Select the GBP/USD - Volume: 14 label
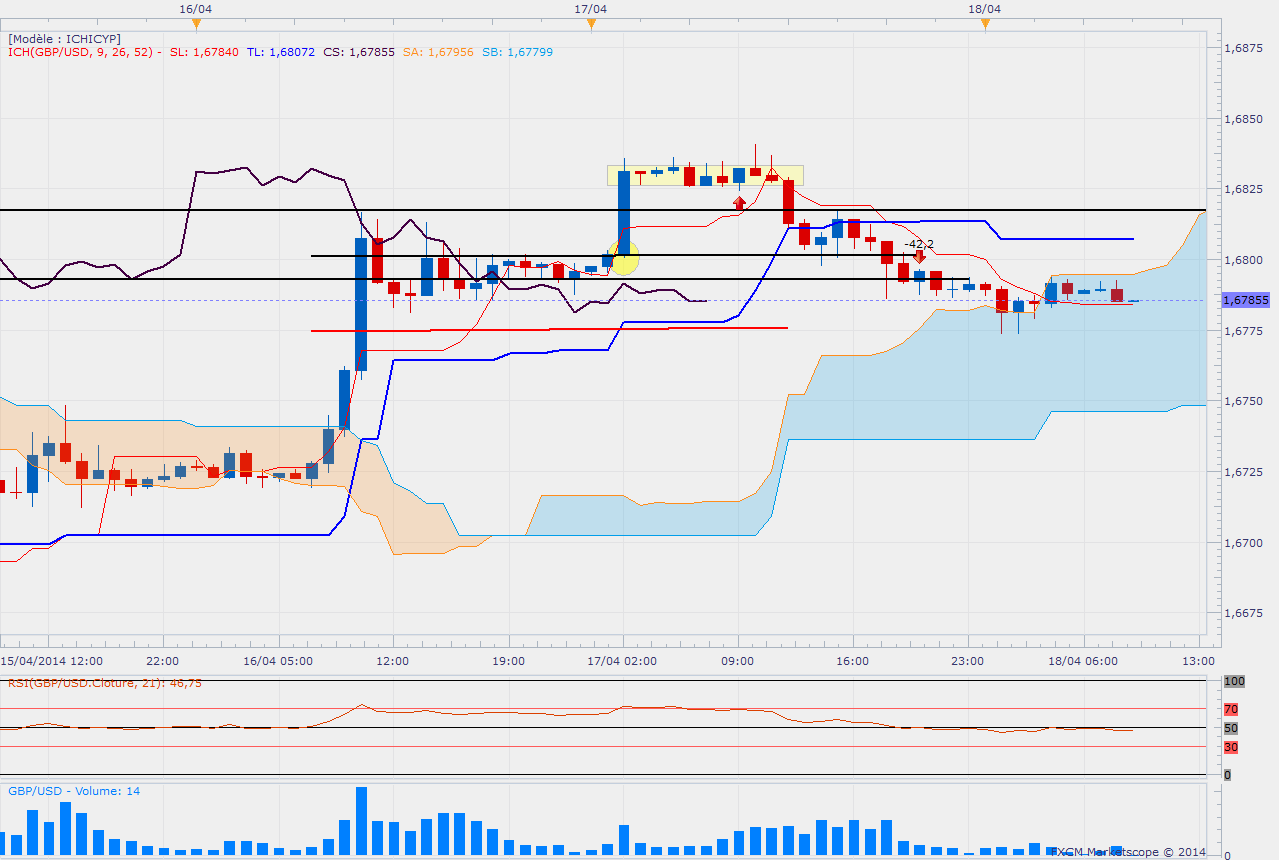1279x860 pixels. point(74,791)
